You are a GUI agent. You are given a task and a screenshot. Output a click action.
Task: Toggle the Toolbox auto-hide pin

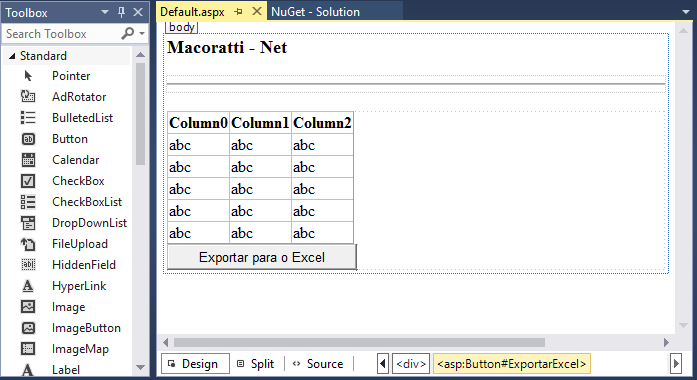pyautogui.click(x=121, y=12)
